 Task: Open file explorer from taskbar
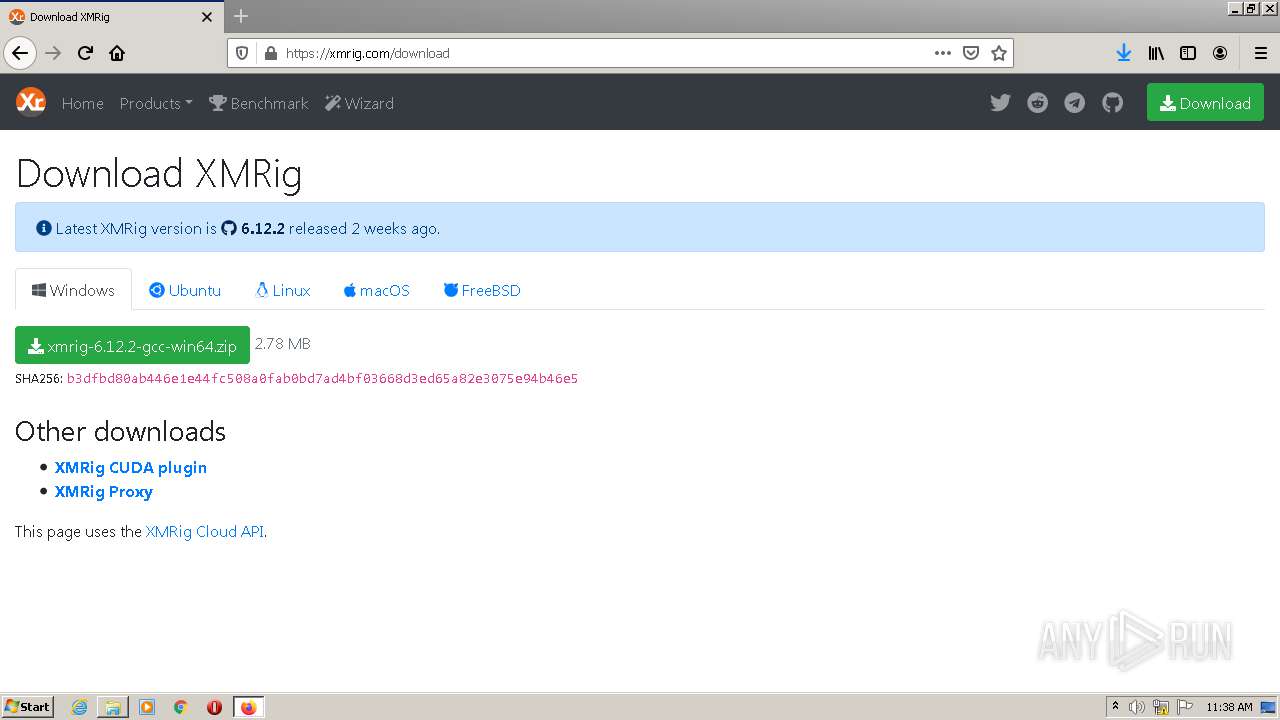click(x=113, y=707)
